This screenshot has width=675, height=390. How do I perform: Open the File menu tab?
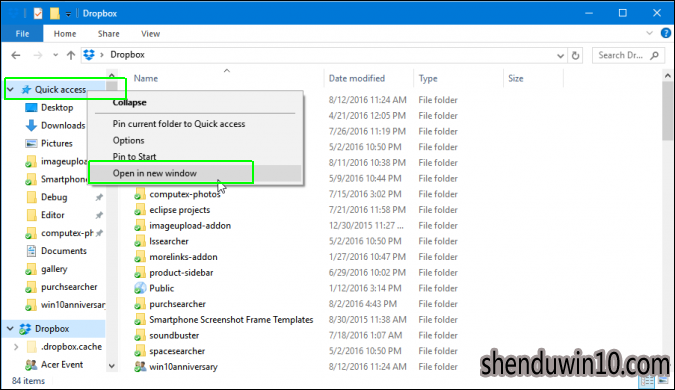click(22, 34)
